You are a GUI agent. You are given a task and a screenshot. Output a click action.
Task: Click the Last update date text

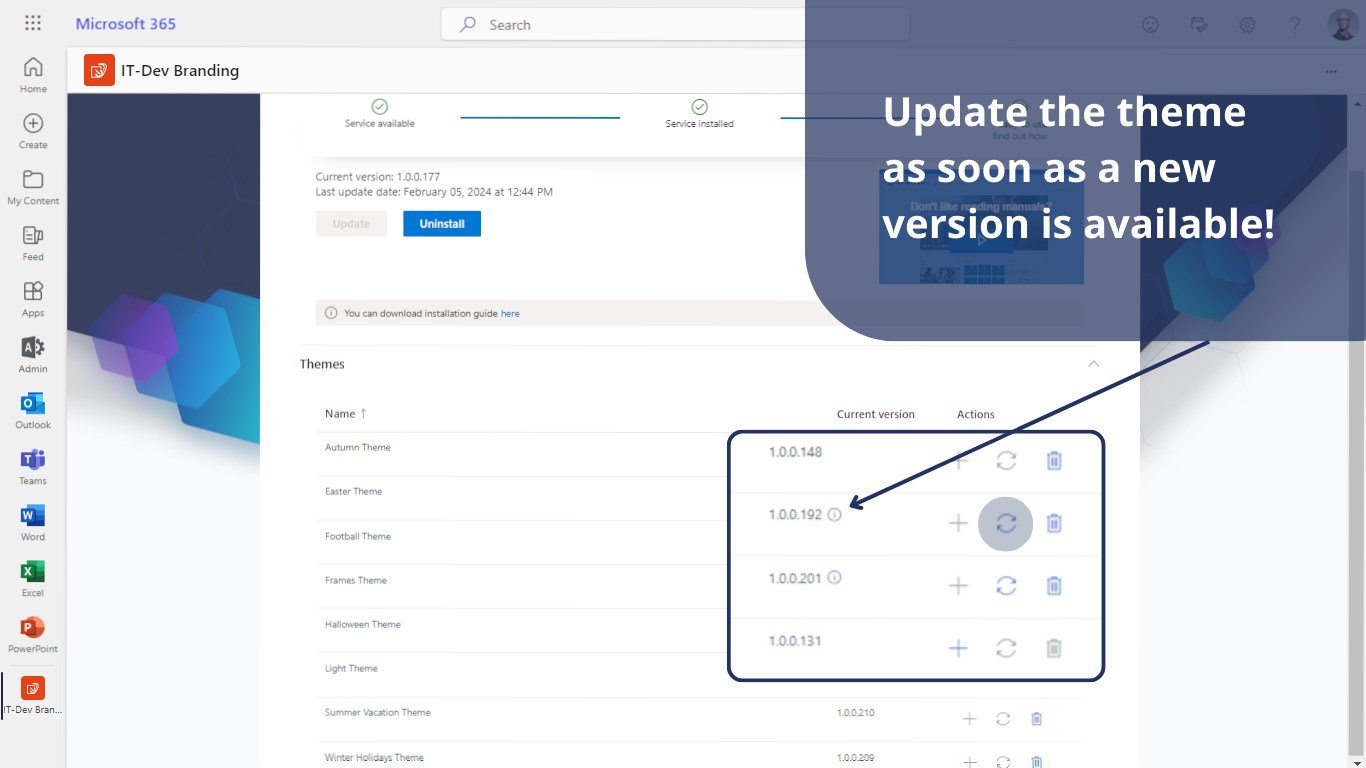point(434,191)
